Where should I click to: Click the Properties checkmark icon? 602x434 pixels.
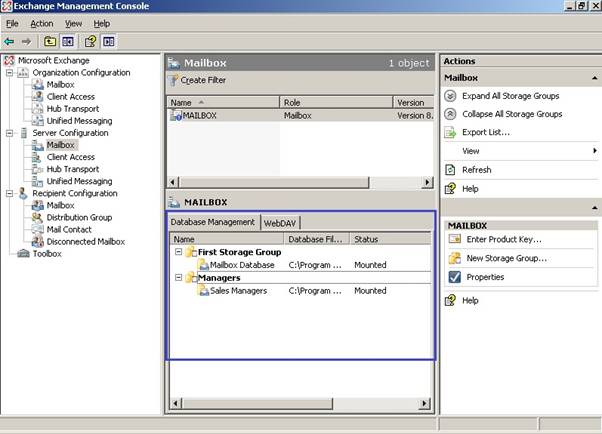[455, 277]
